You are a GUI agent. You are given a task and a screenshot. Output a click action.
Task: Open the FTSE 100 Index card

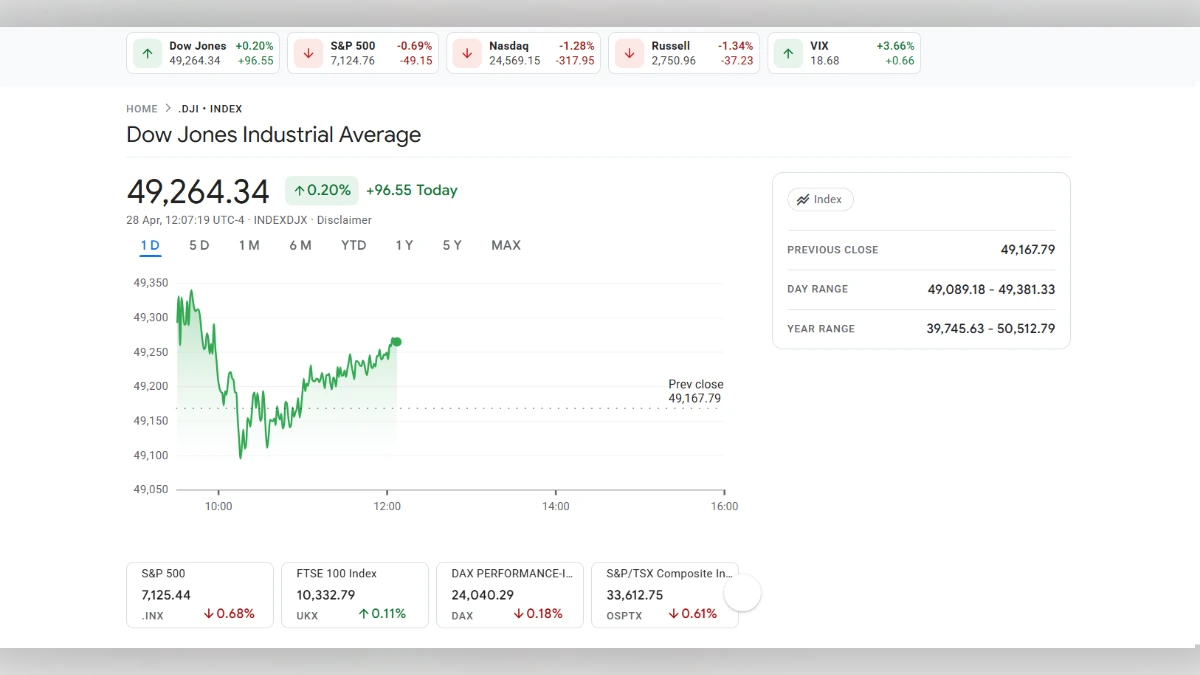[x=354, y=594]
